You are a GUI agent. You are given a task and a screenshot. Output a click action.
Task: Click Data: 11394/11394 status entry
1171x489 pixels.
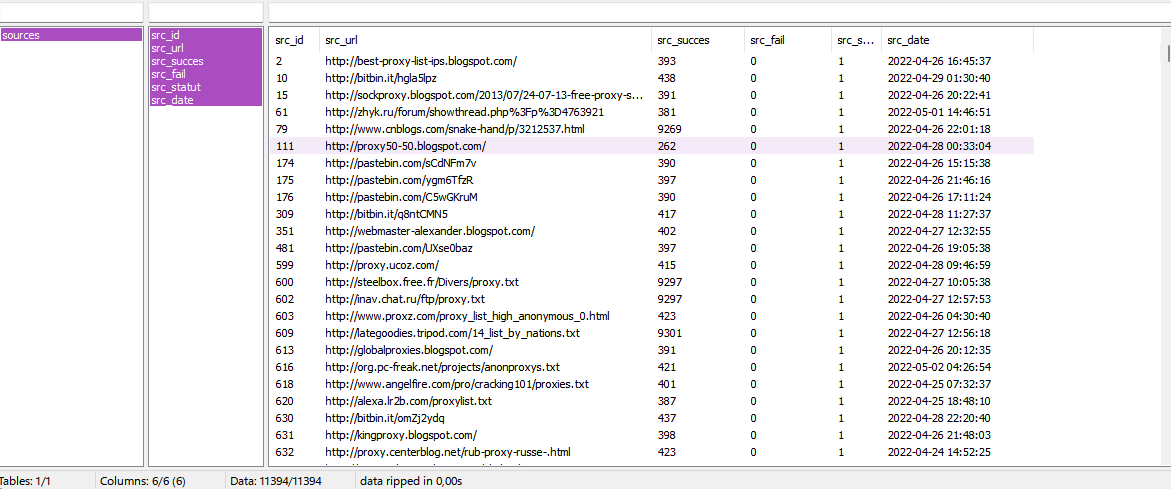tap(276, 481)
